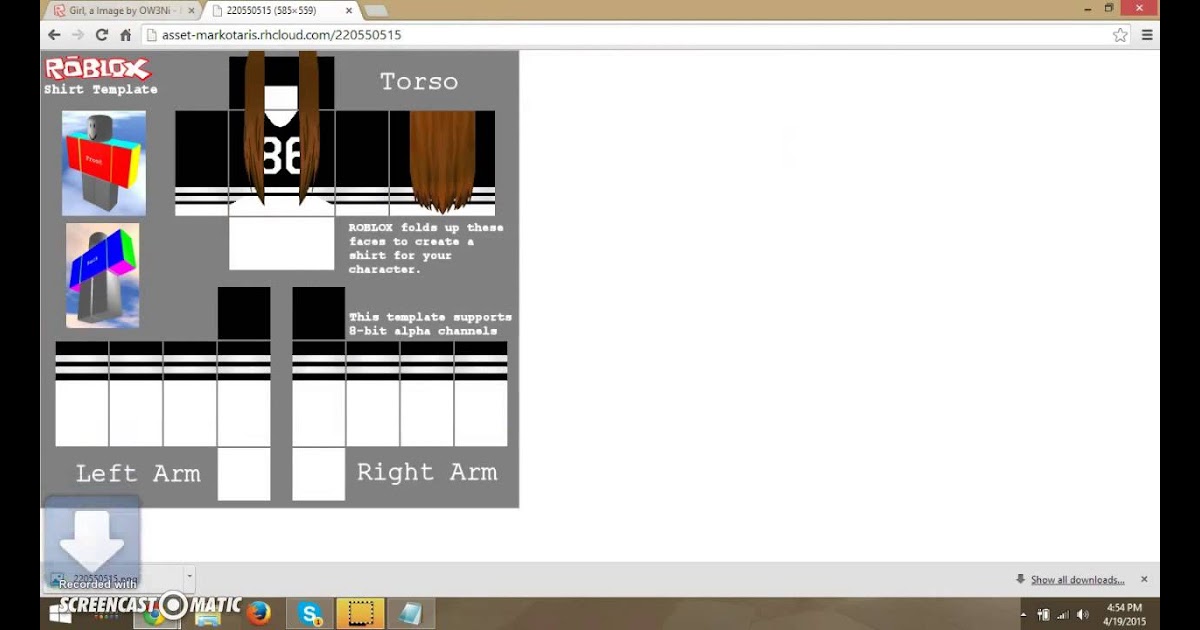Open the downloaded 220550515.png item

click(x=112, y=578)
